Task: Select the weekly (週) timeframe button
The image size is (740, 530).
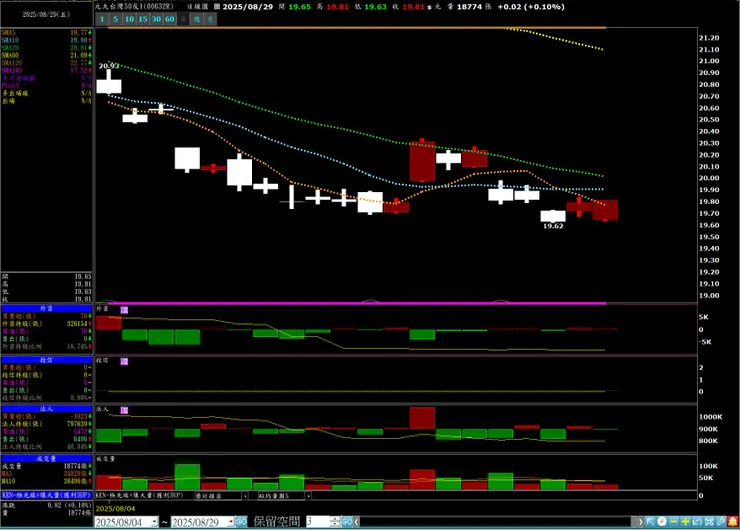Action: [x=197, y=19]
